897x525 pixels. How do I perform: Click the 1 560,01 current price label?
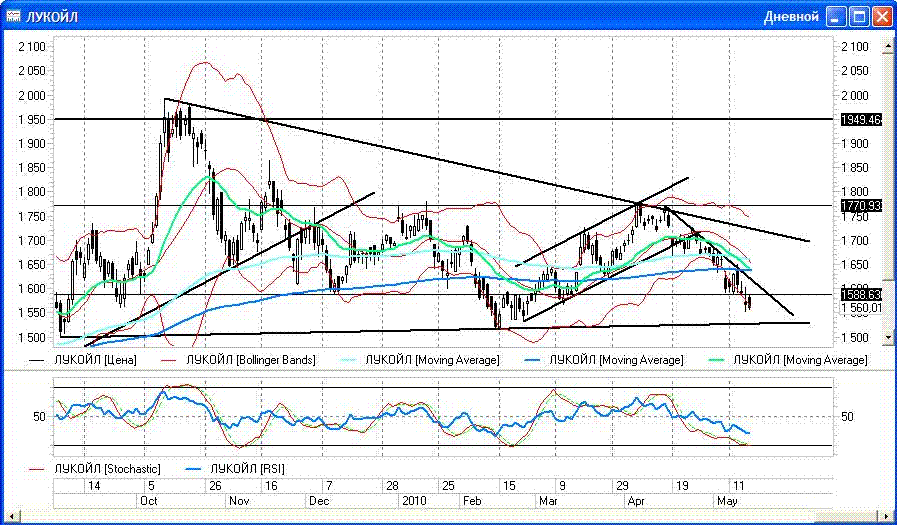tap(862, 308)
